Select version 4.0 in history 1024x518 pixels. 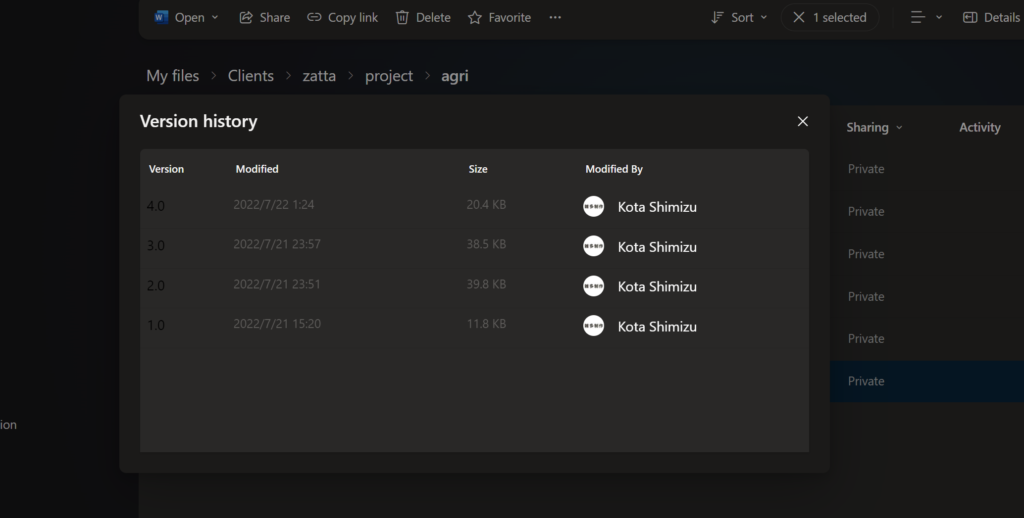[157, 206]
